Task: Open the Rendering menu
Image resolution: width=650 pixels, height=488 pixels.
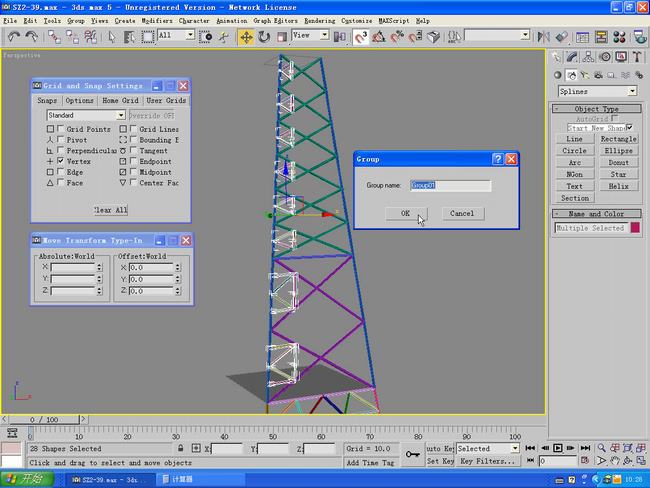Action: pyautogui.click(x=320, y=20)
